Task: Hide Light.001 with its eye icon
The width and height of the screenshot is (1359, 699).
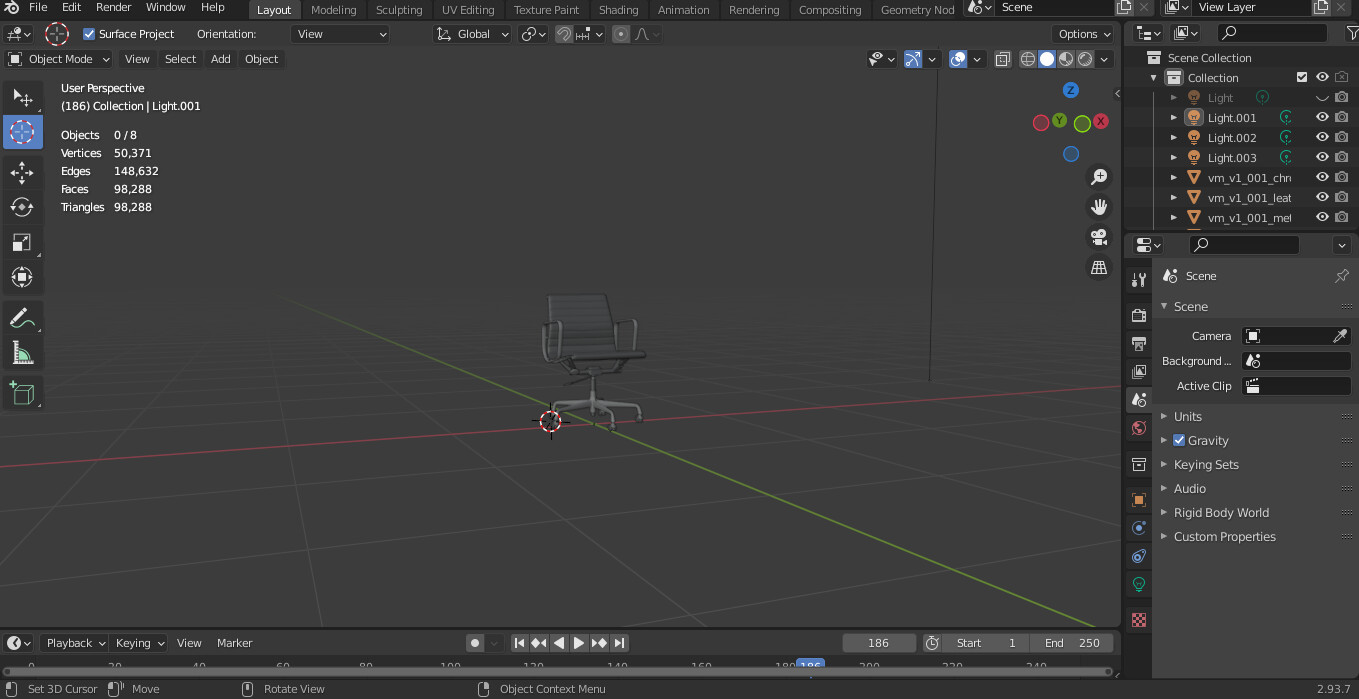Action: pos(1322,117)
